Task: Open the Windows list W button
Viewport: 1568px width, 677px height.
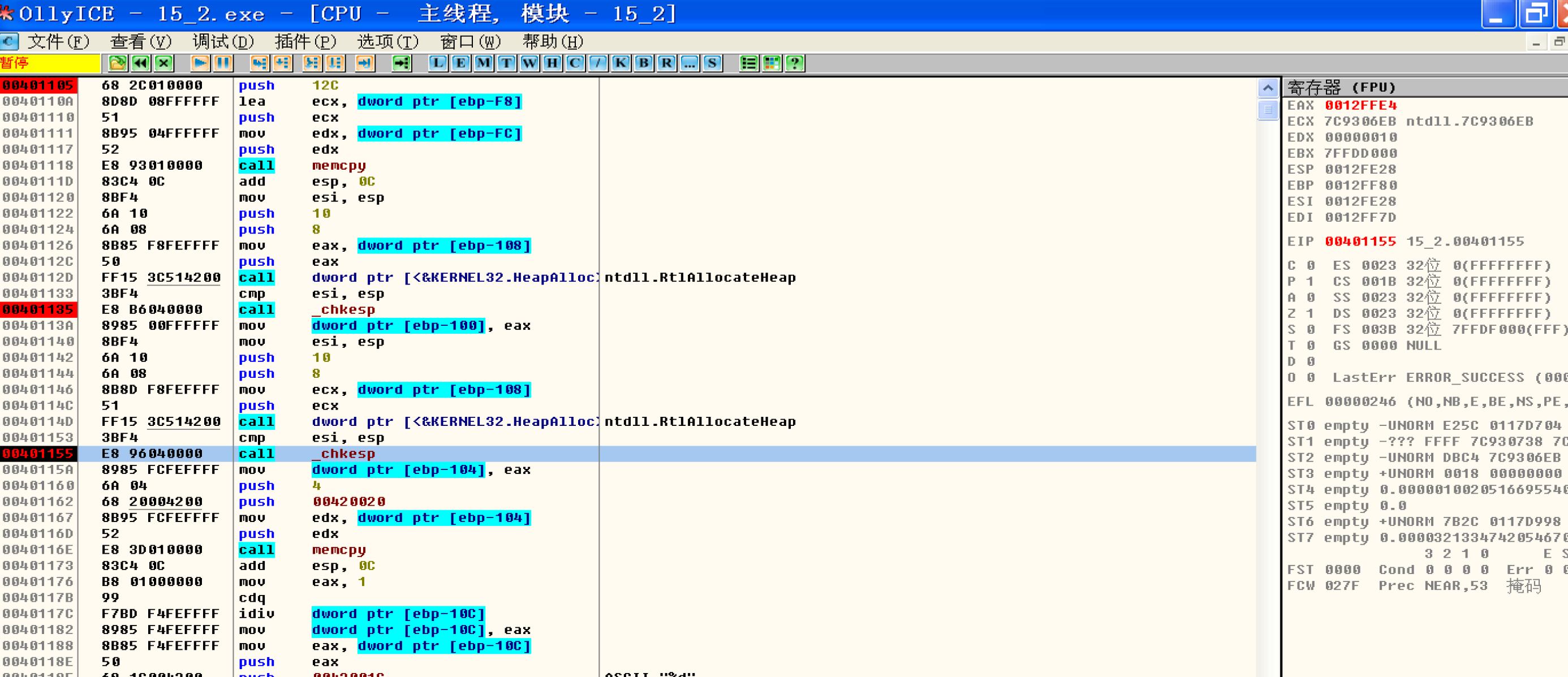Action: 529,63
